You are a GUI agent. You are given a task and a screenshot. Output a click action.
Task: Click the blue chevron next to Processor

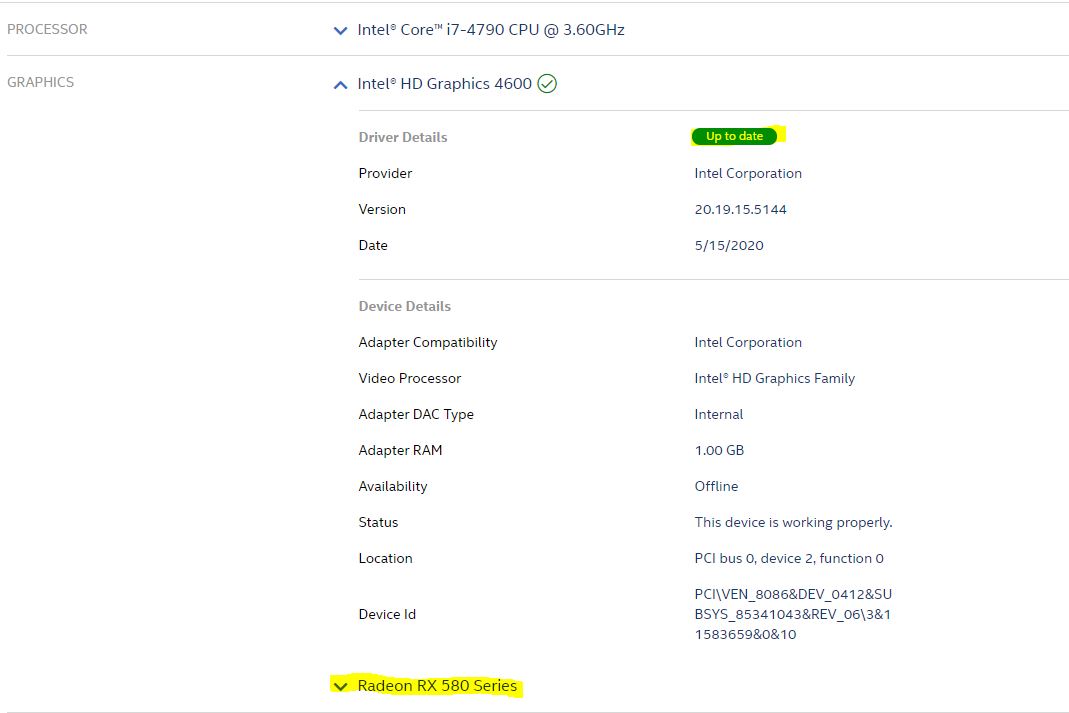click(x=340, y=30)
